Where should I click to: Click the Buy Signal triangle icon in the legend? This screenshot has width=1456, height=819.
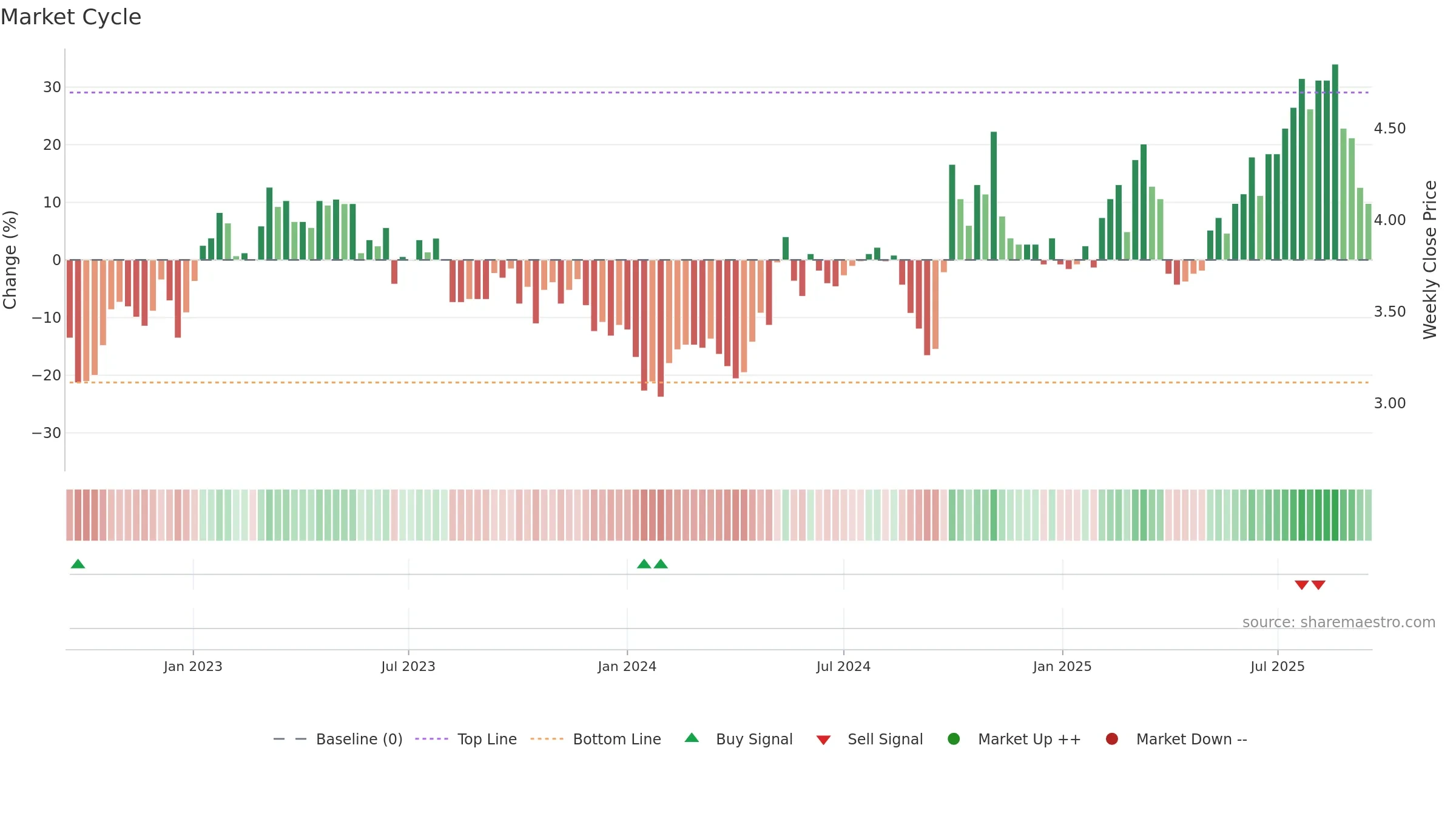(x=692, y=738)
